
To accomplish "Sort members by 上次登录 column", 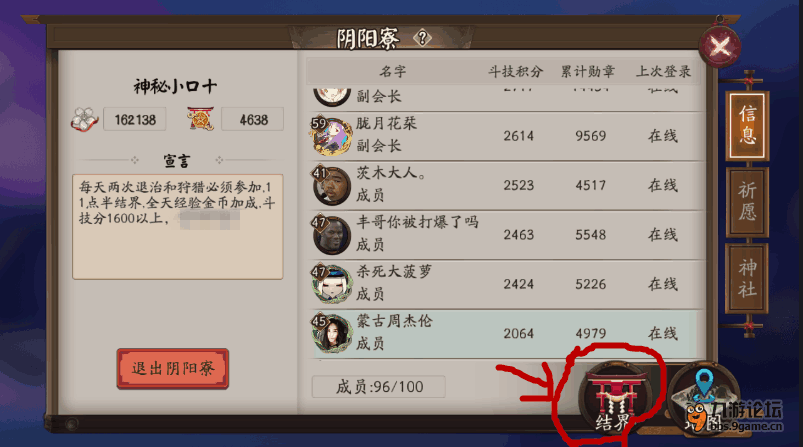I will point(663,72).
